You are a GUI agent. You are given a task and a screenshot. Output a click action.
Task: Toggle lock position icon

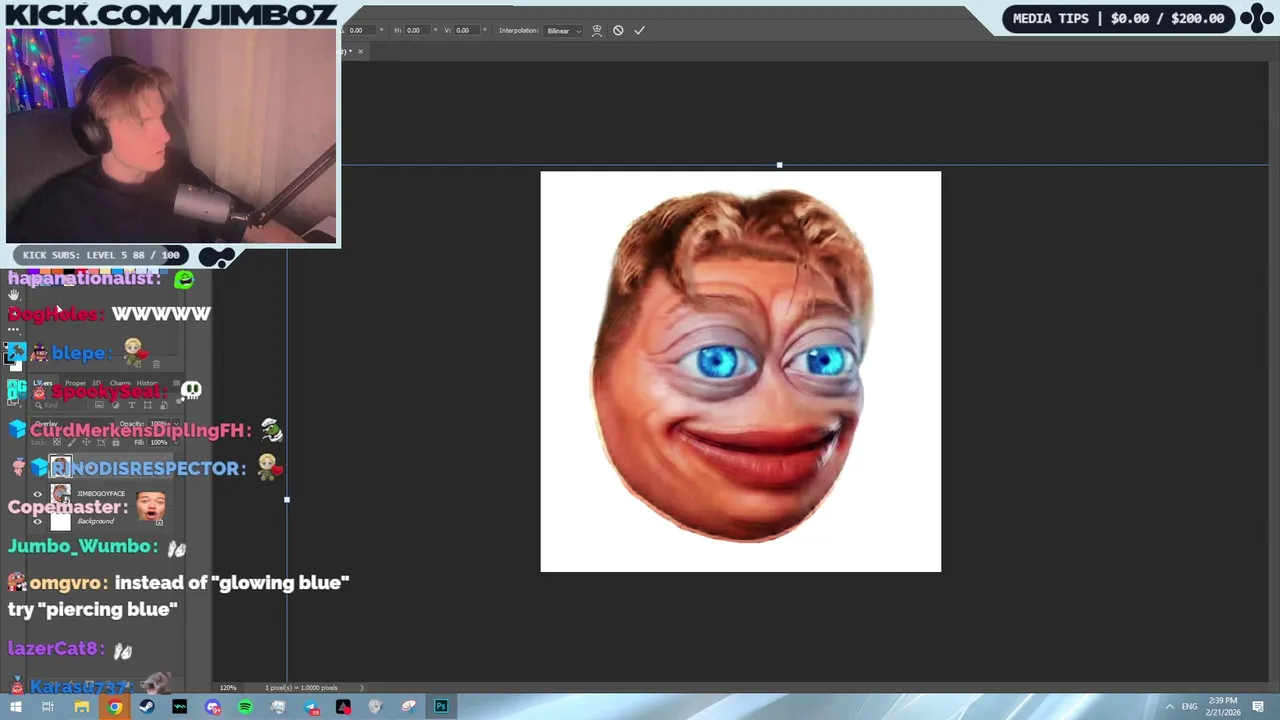pos(86,442)
